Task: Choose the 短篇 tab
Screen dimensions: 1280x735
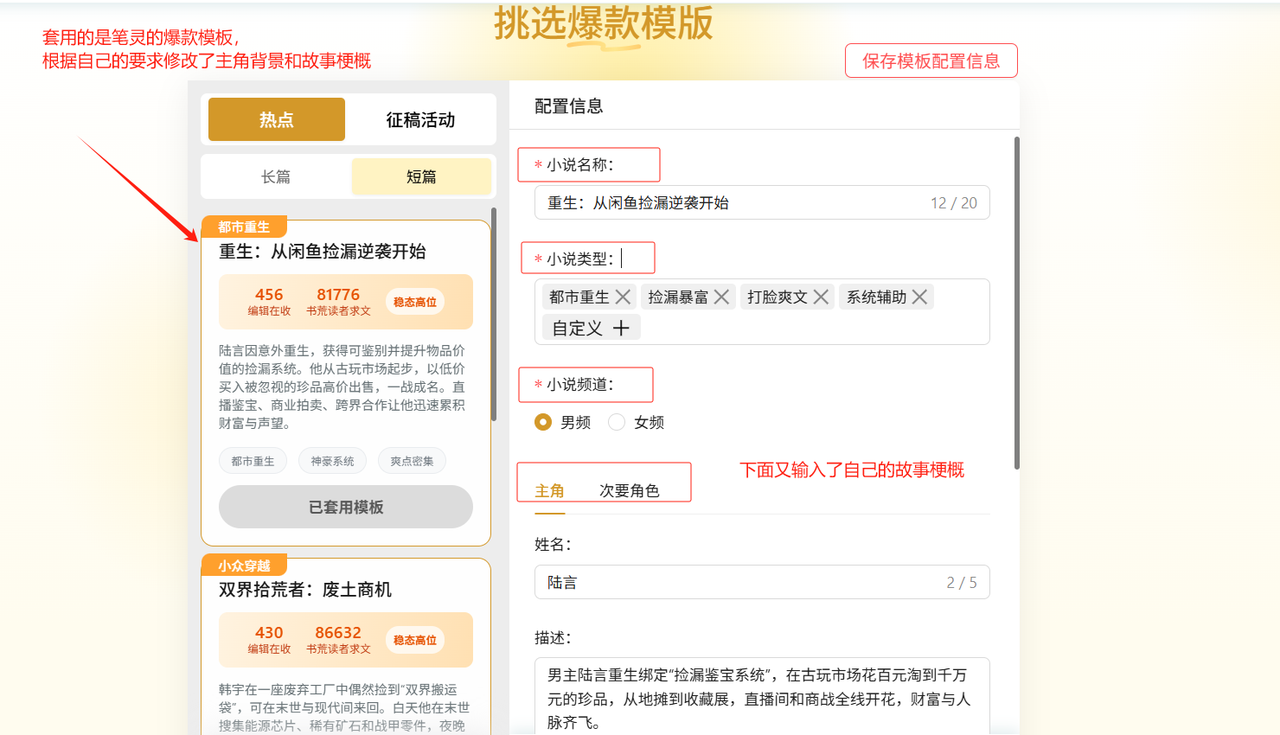Action: (421, 177)
